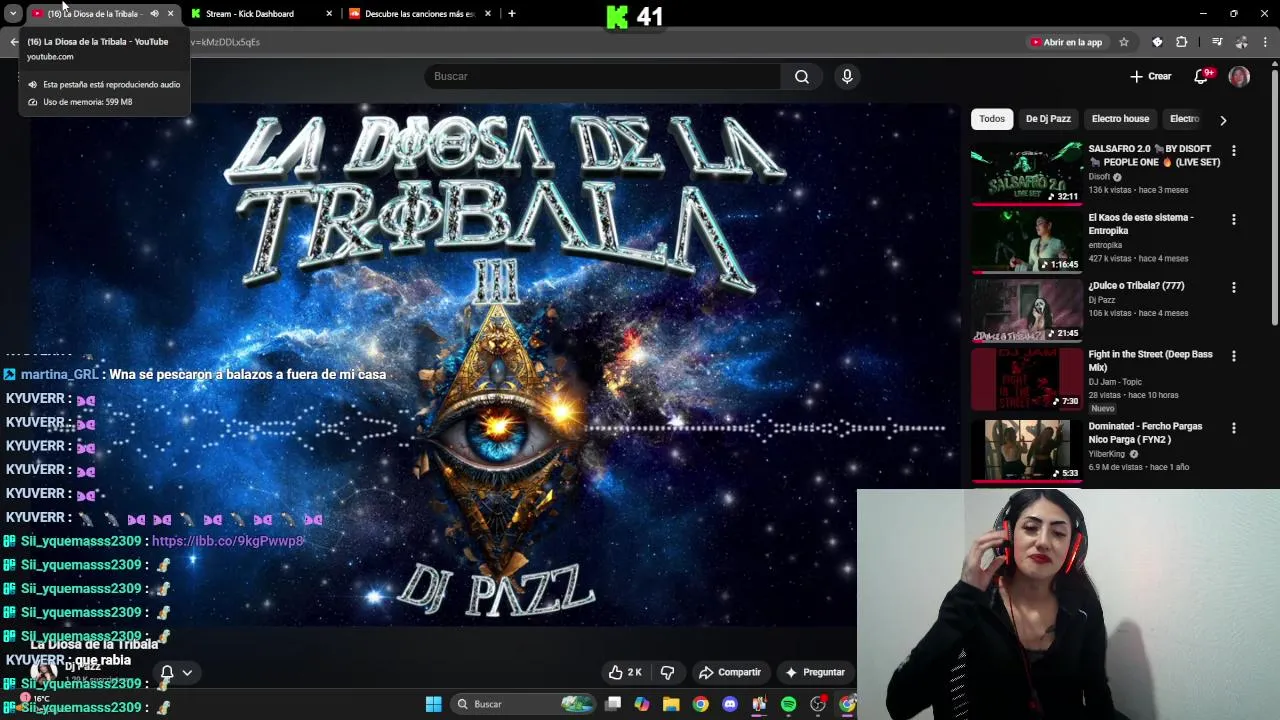
Task: Click the Crear plus button
Action: coord(1150,76)
